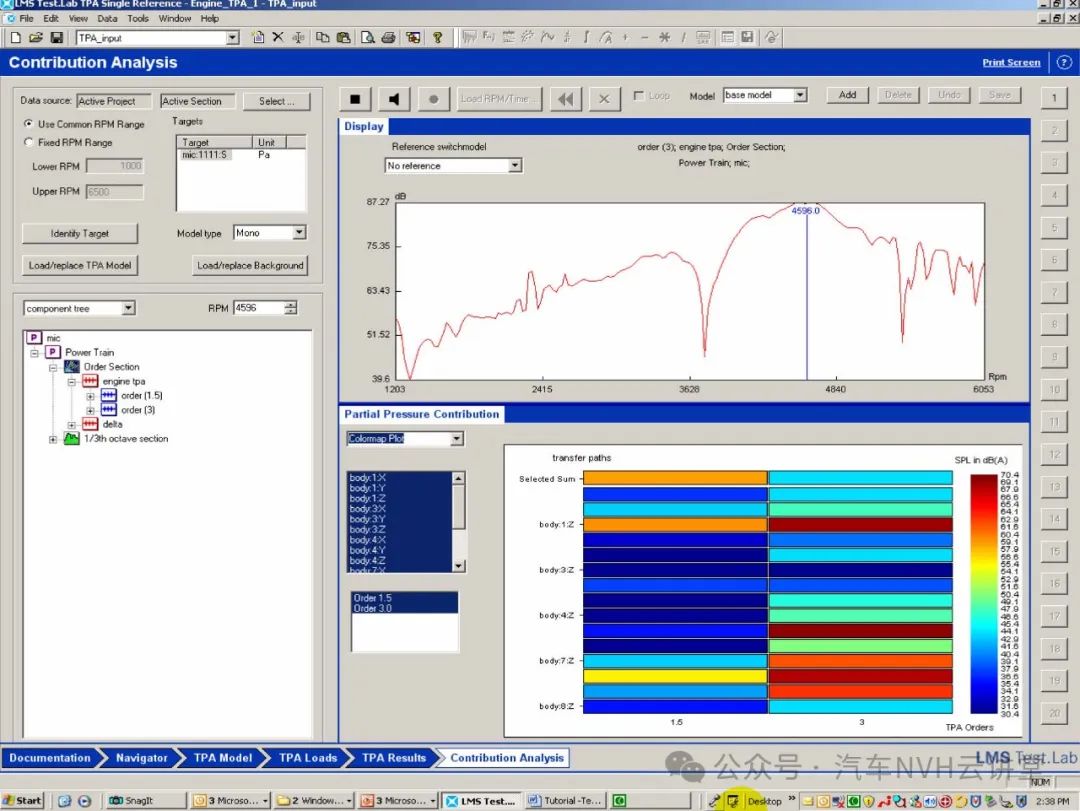Select the Use Common RPM Range option
Image resolution: width=1080 pixels, height=811 pixels.
tap(29, 124)
